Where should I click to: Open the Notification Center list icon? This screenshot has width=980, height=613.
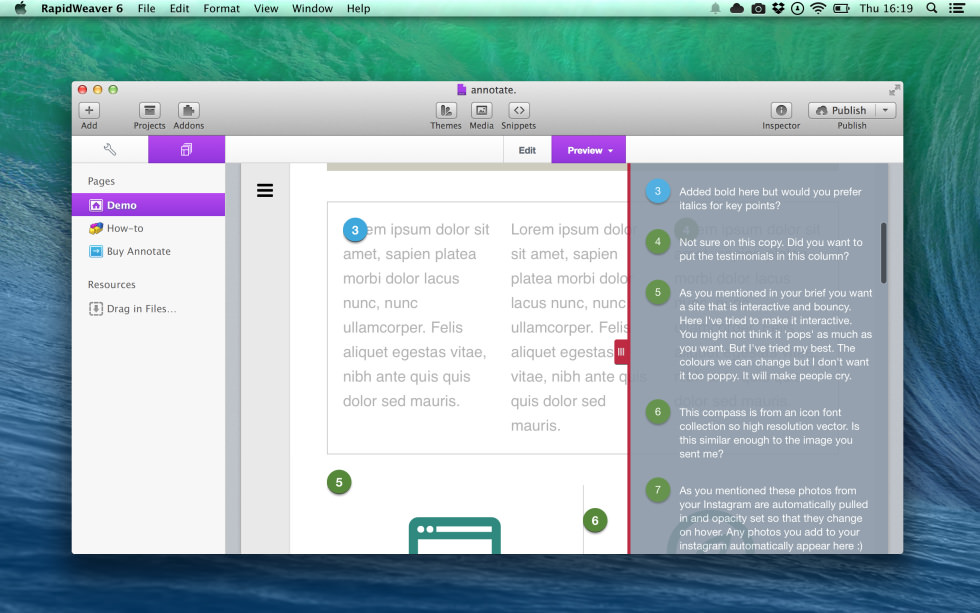click(957, 8)
